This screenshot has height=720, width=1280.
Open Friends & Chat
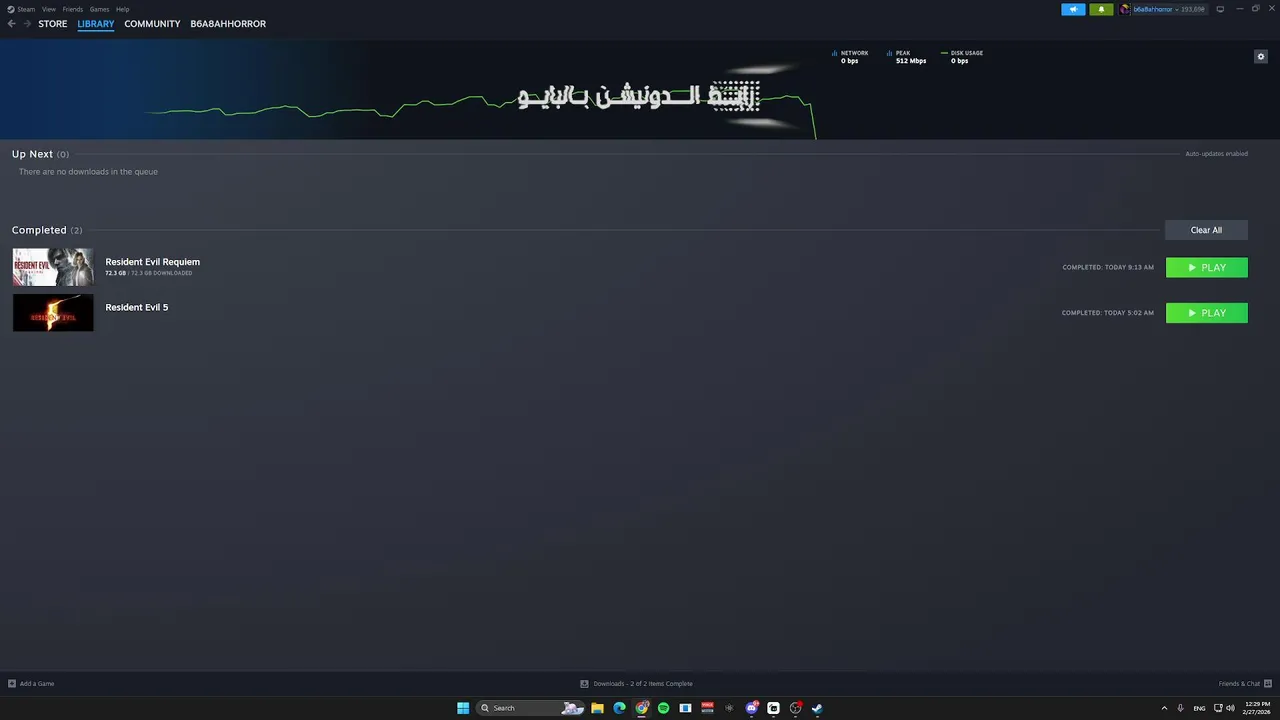(x=1243, y=684)
